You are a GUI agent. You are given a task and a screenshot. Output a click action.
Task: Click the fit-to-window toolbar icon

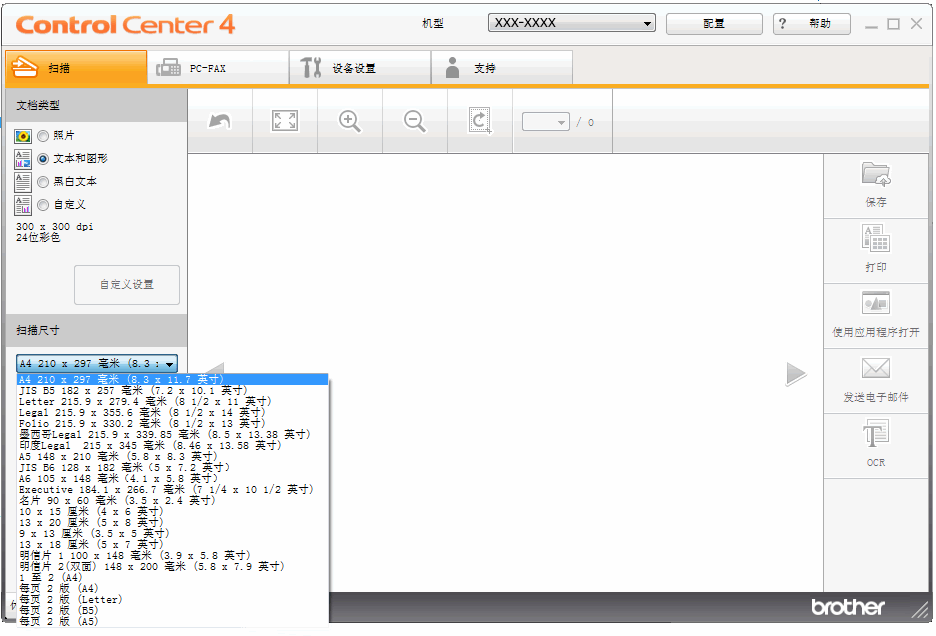pyautogui.click(x=285, y=121)
